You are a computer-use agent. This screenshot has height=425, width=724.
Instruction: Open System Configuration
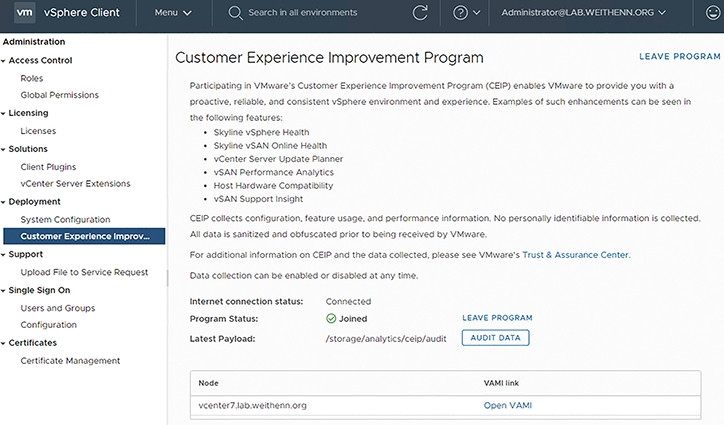(65, 220)
